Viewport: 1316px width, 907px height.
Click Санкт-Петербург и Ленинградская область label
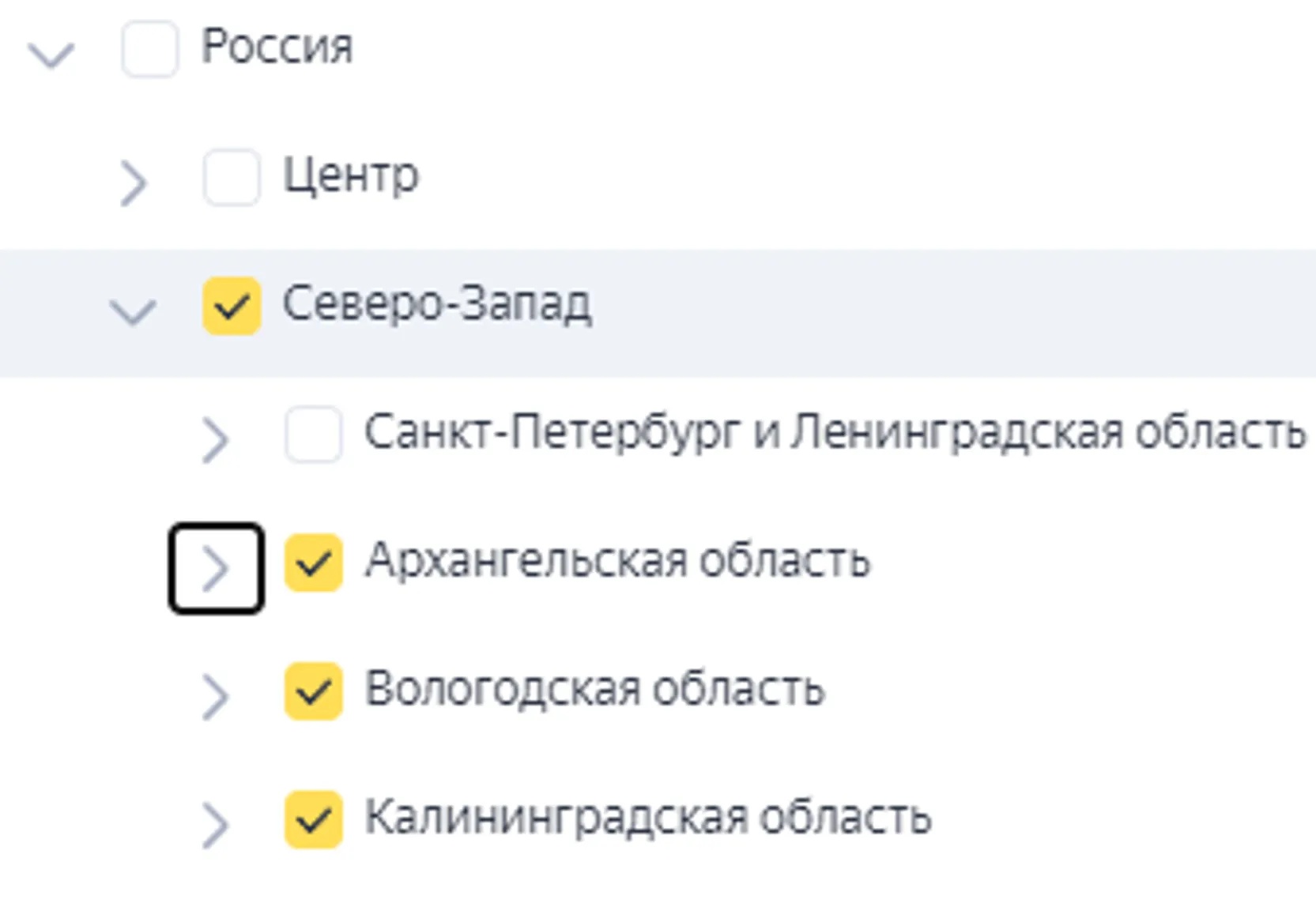[x=835, y=433]
